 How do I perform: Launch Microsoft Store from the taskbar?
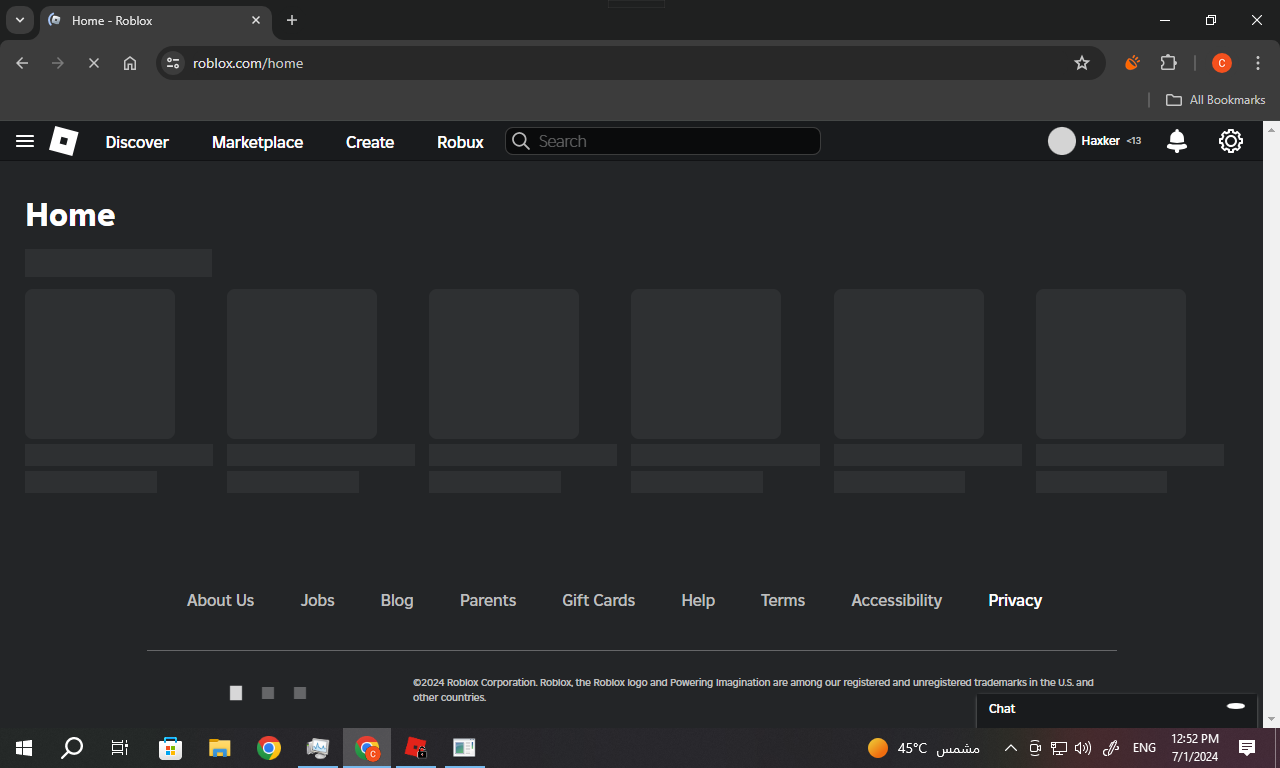[x=171, y=747]
